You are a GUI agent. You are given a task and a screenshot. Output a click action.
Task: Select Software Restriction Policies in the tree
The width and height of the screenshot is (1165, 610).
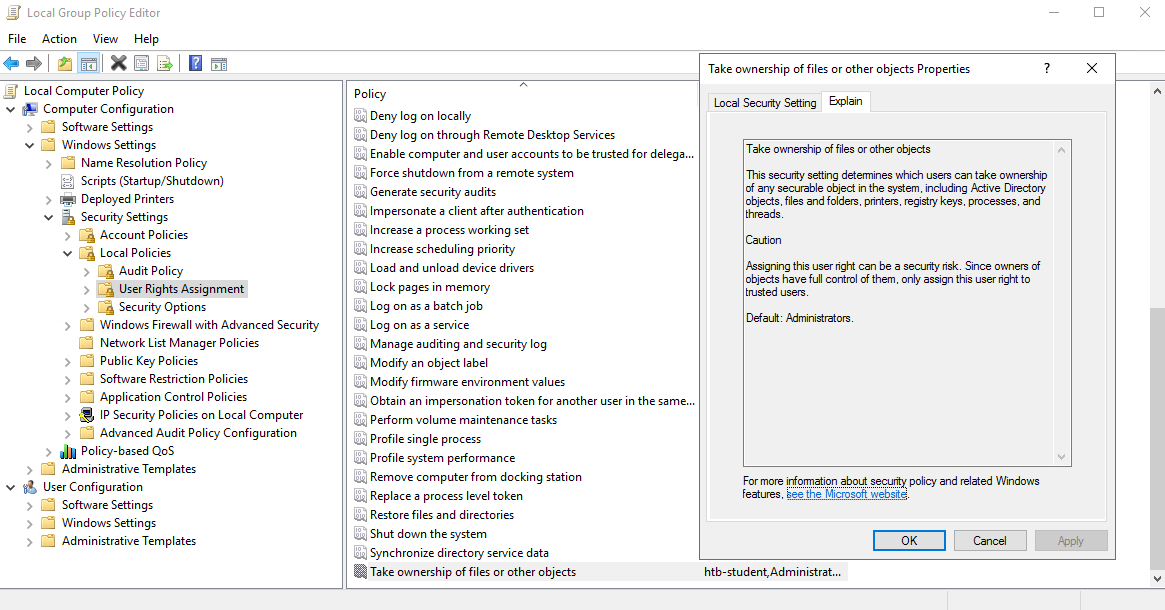(x=174, y=379)
